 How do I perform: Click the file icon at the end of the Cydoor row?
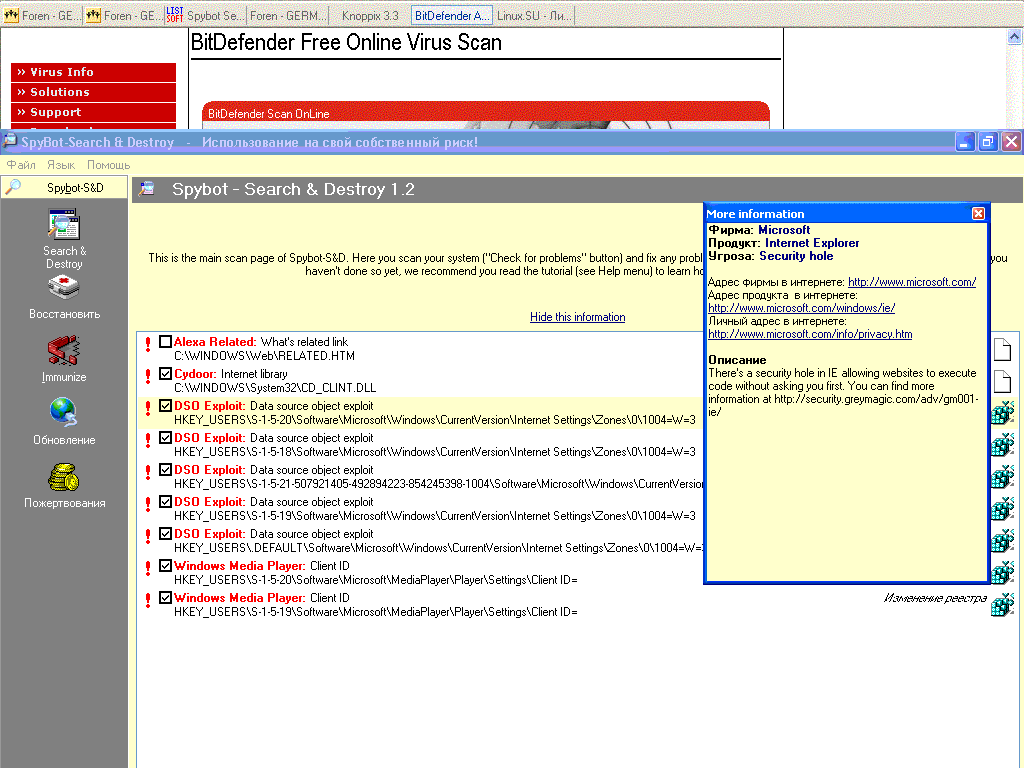coord(1002,381)
